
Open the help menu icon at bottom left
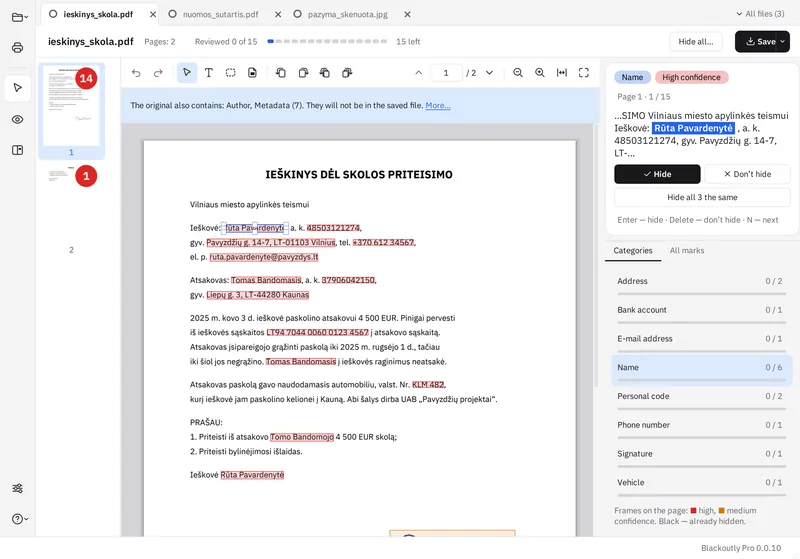19,519
